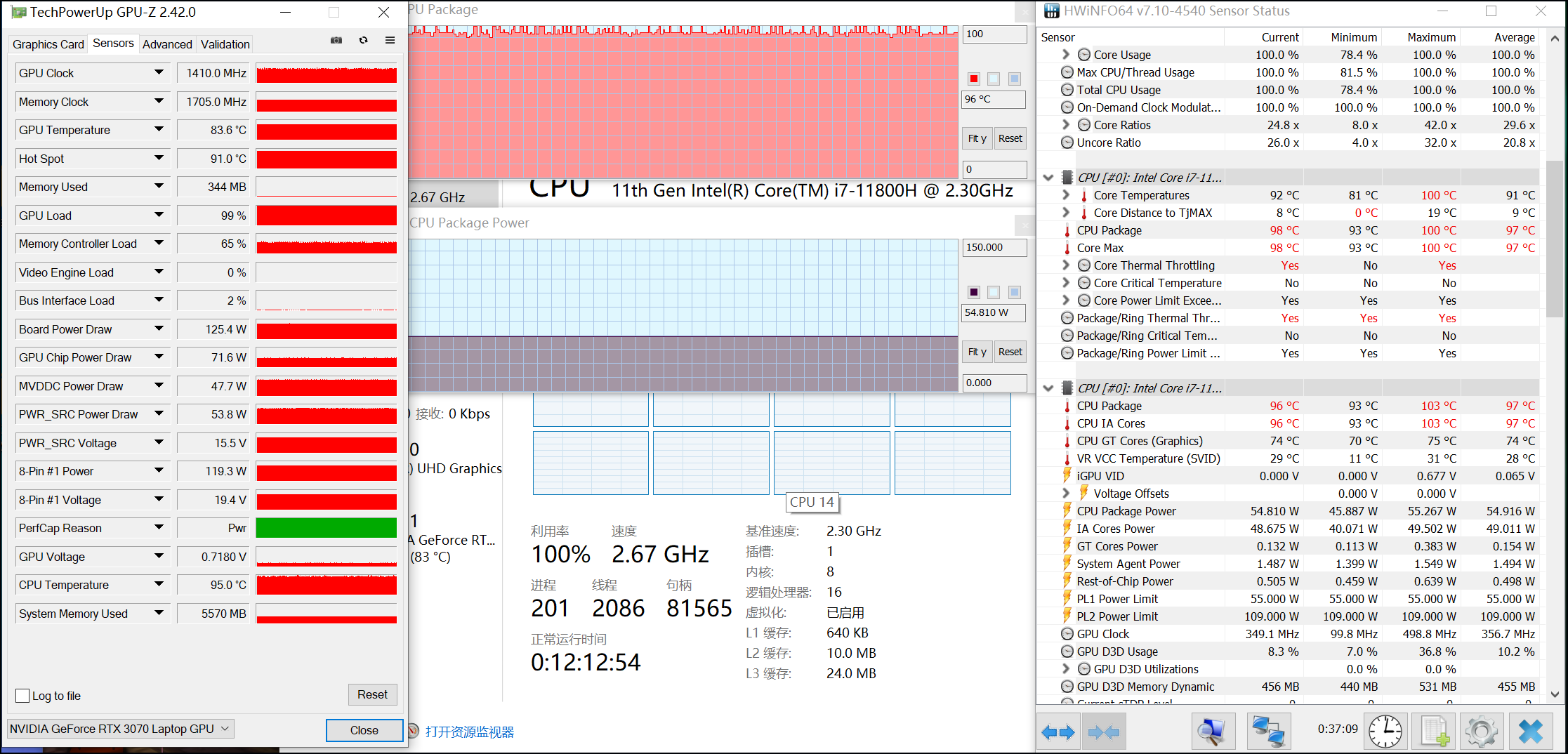Expand the Core Temperatures tree row
The image size is (1568, 754).
click(x=1066, y=195)
